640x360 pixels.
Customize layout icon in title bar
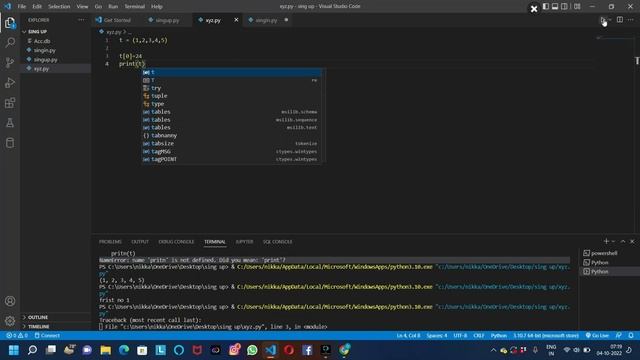pyautogui.click(x=577, y=7)
